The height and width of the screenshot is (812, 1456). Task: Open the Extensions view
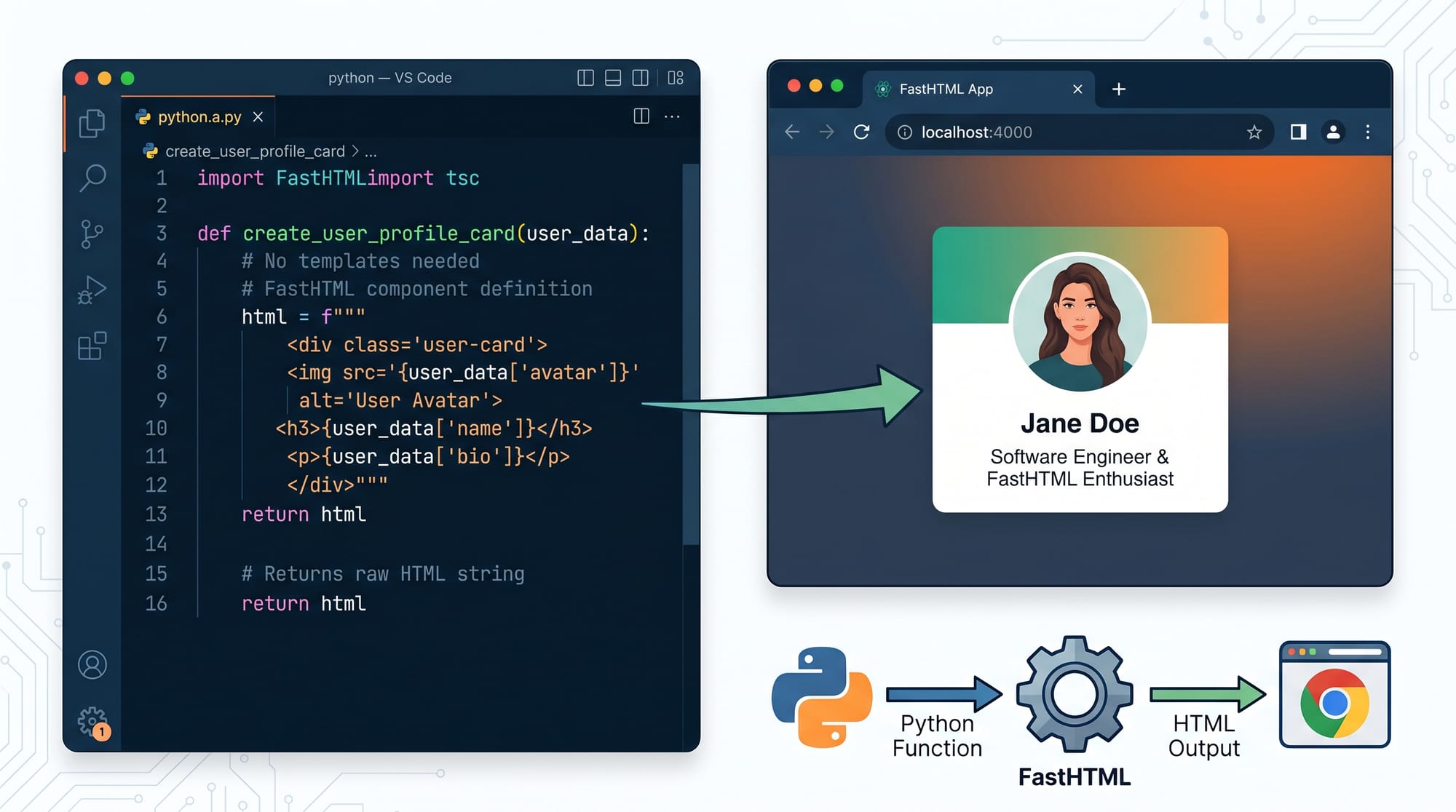pyautogui.click(x=92, y=346)
